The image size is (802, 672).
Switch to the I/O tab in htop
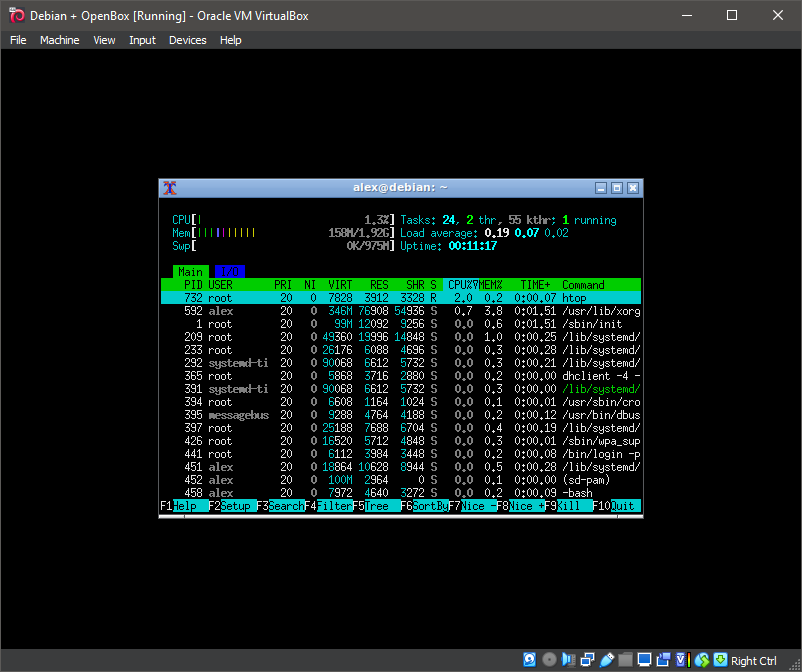click(230, 271)
